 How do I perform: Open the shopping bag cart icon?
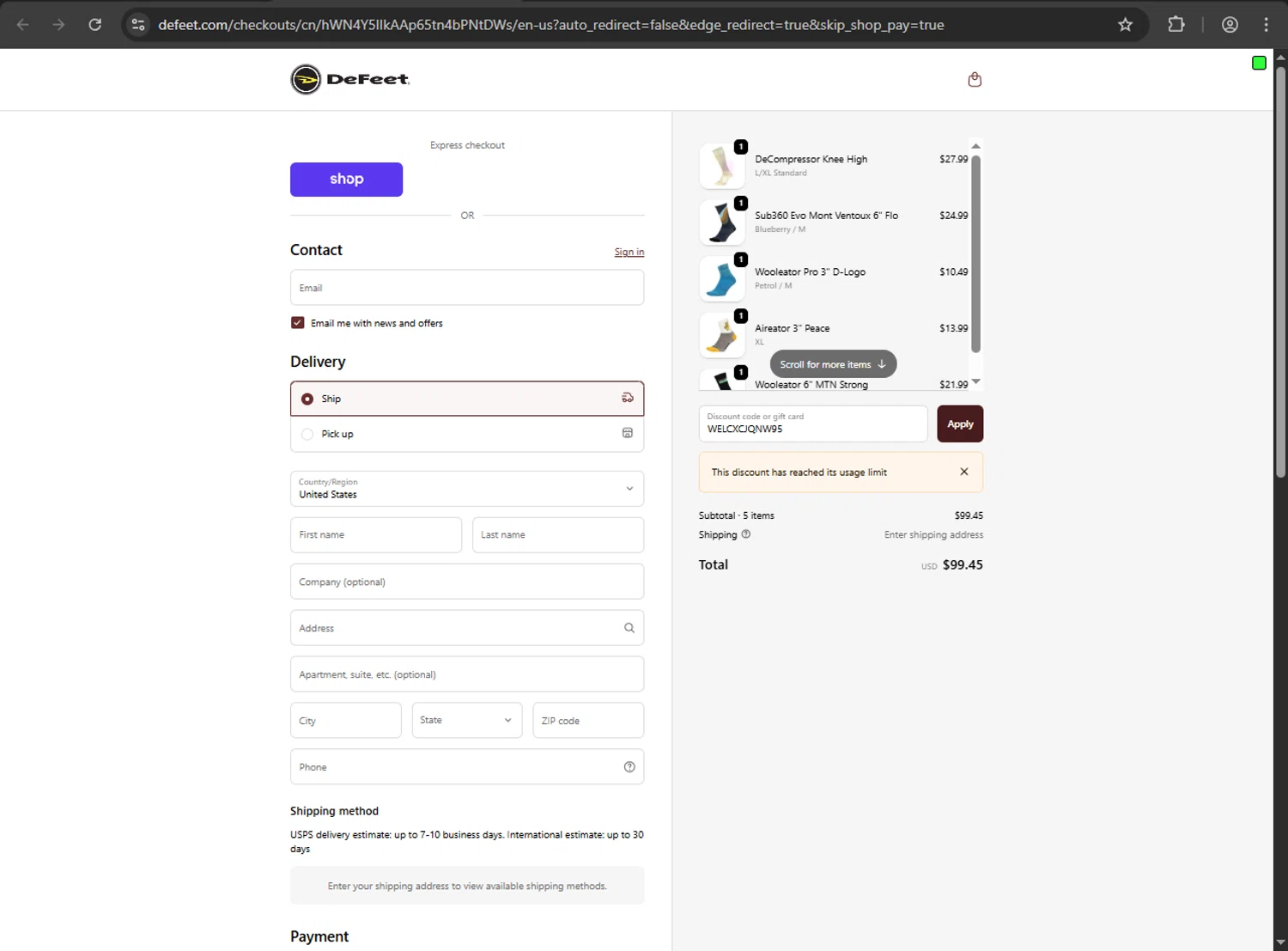coord(975,79)
